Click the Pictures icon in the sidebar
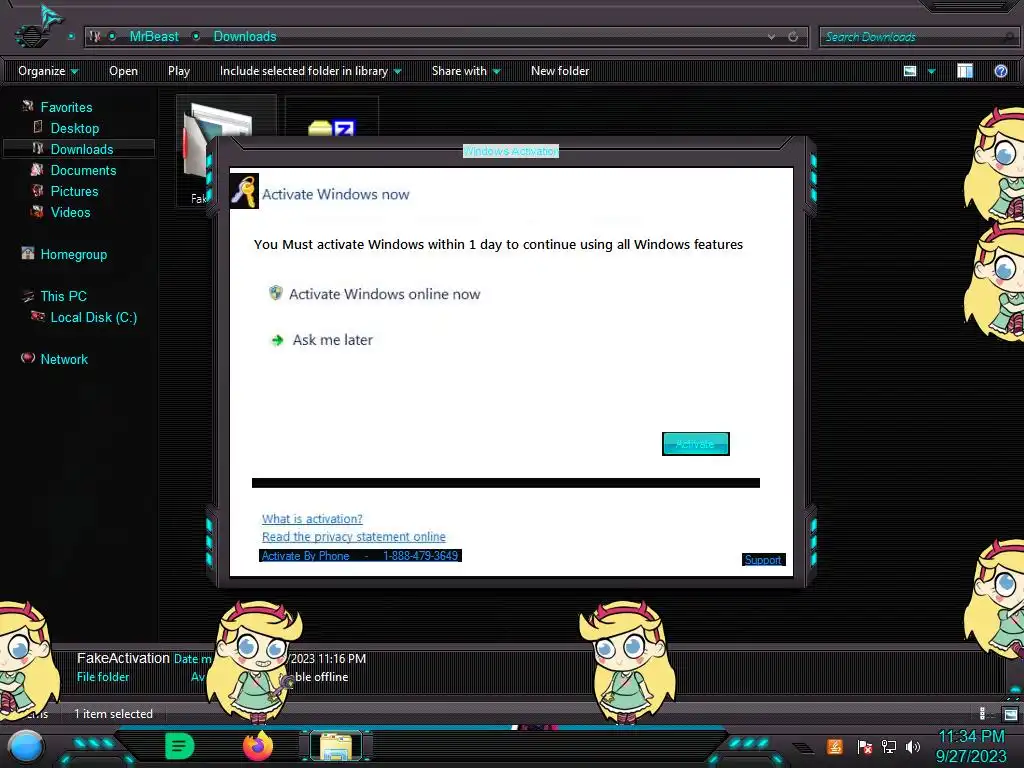Image resolution: width=1024 pixels, height=768 pixels. 38,190
